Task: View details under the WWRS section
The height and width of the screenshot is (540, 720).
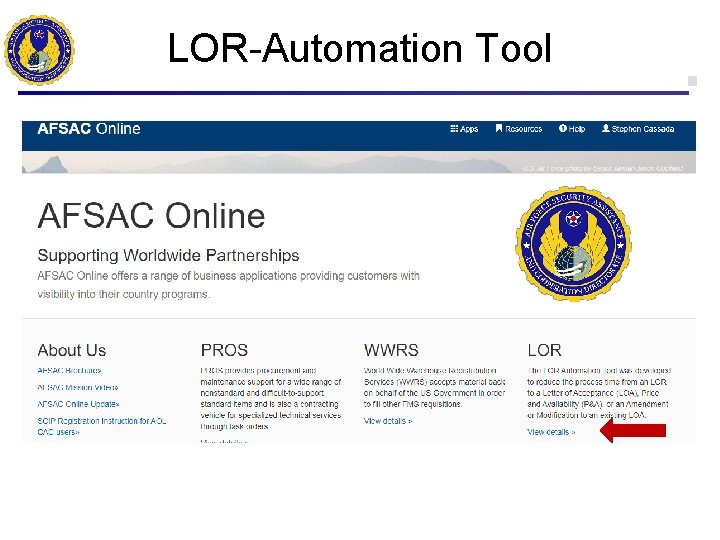Action: click(x=388, y=421)
